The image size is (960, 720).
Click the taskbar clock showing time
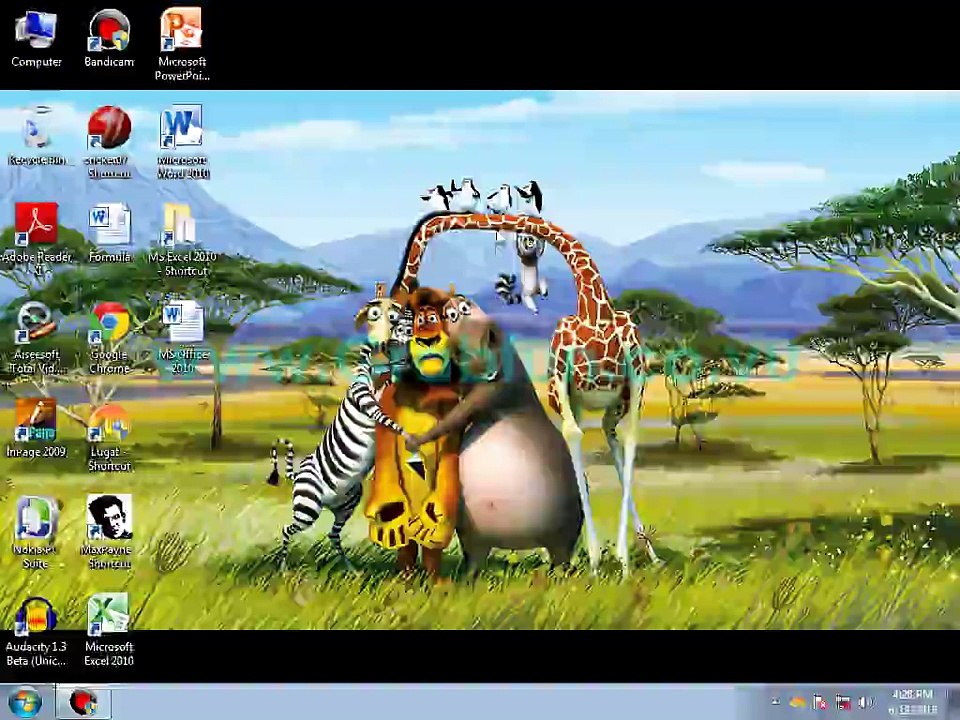coord(913,702)
